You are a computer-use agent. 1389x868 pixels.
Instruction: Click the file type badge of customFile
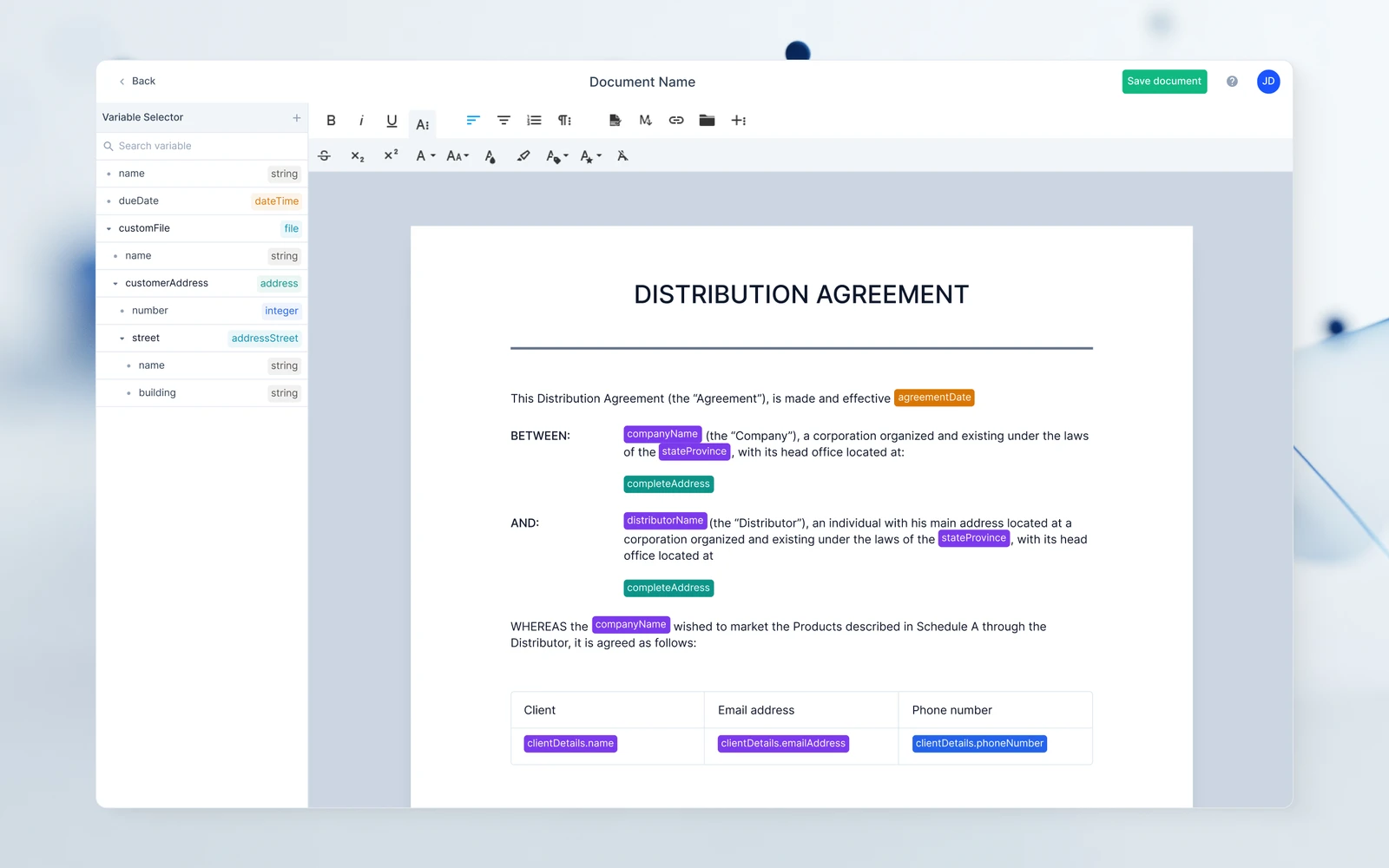pyautogui.click(x=292, y=229)
